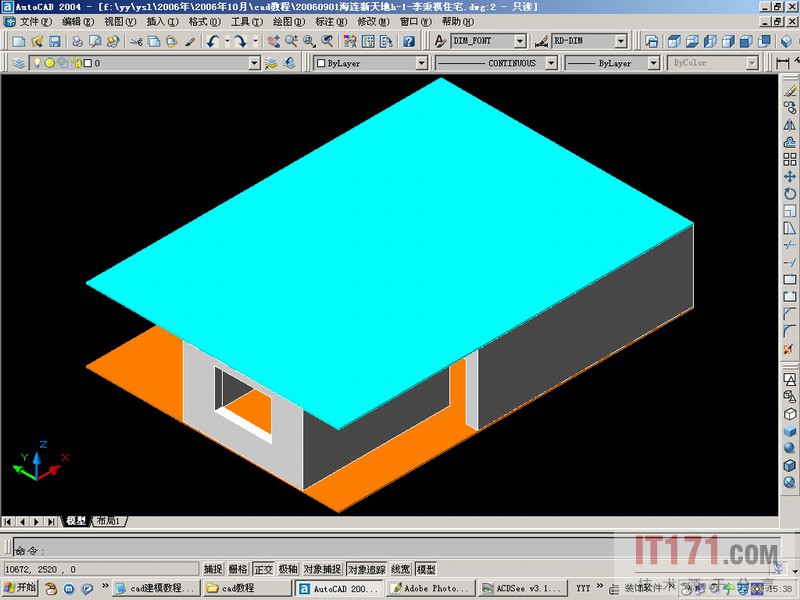
Task: Select the Mirror tool
Action: pyautogui.click(x=790, y=124)
